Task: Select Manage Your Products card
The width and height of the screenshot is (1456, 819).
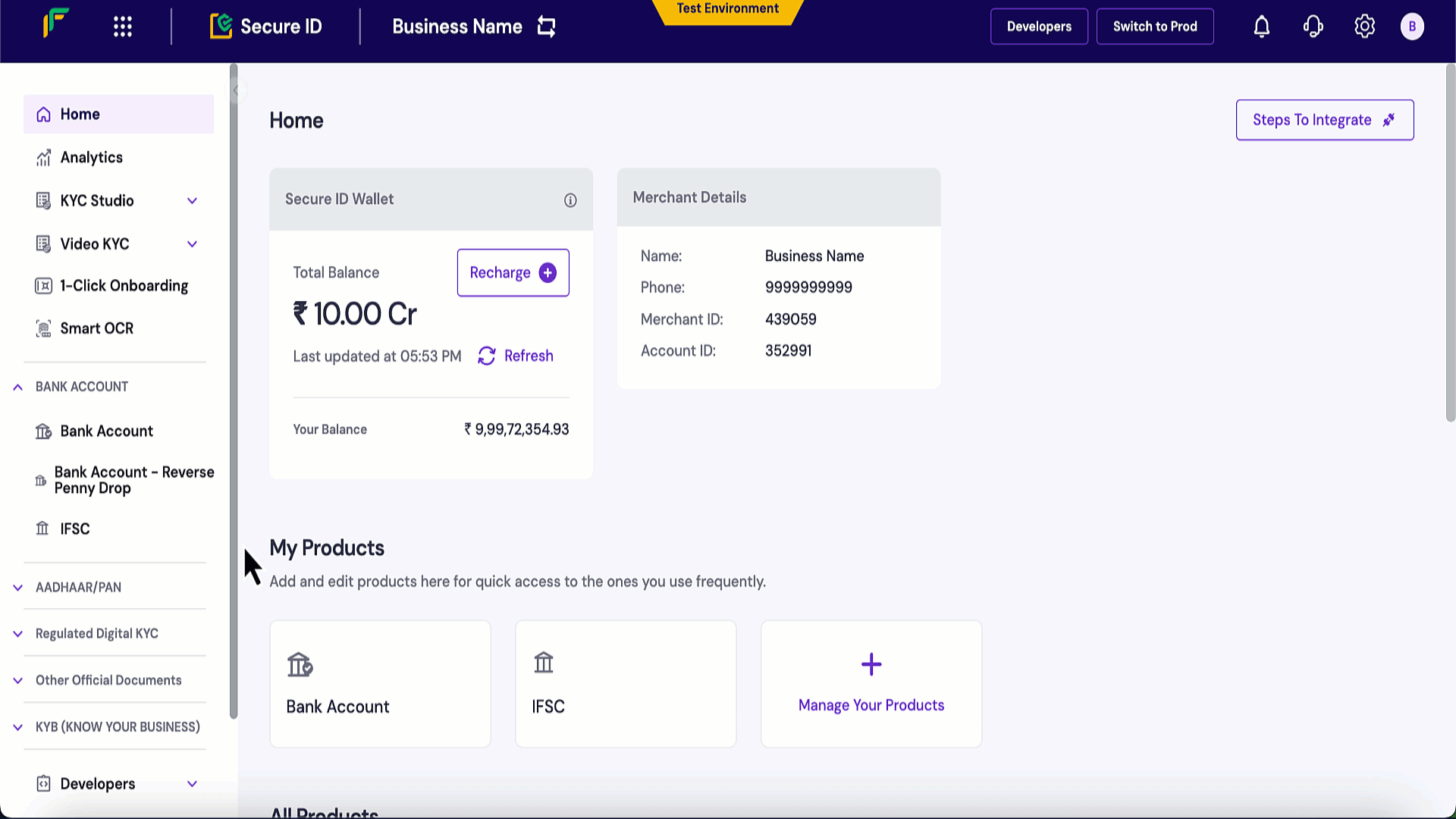Action: click(871, 683)
